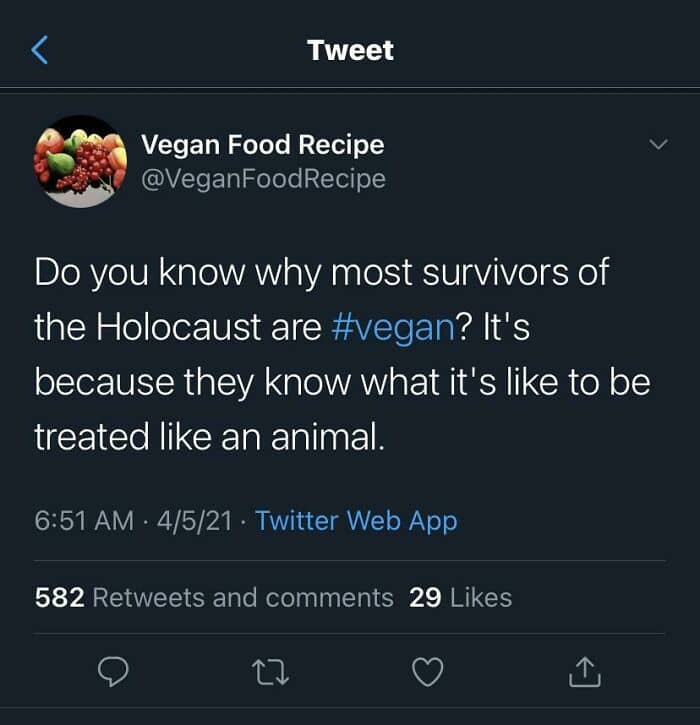Screen dimensions: 700x725
Task: Tap the line "because they know what it's like"
Action: (x=341, y=382)
